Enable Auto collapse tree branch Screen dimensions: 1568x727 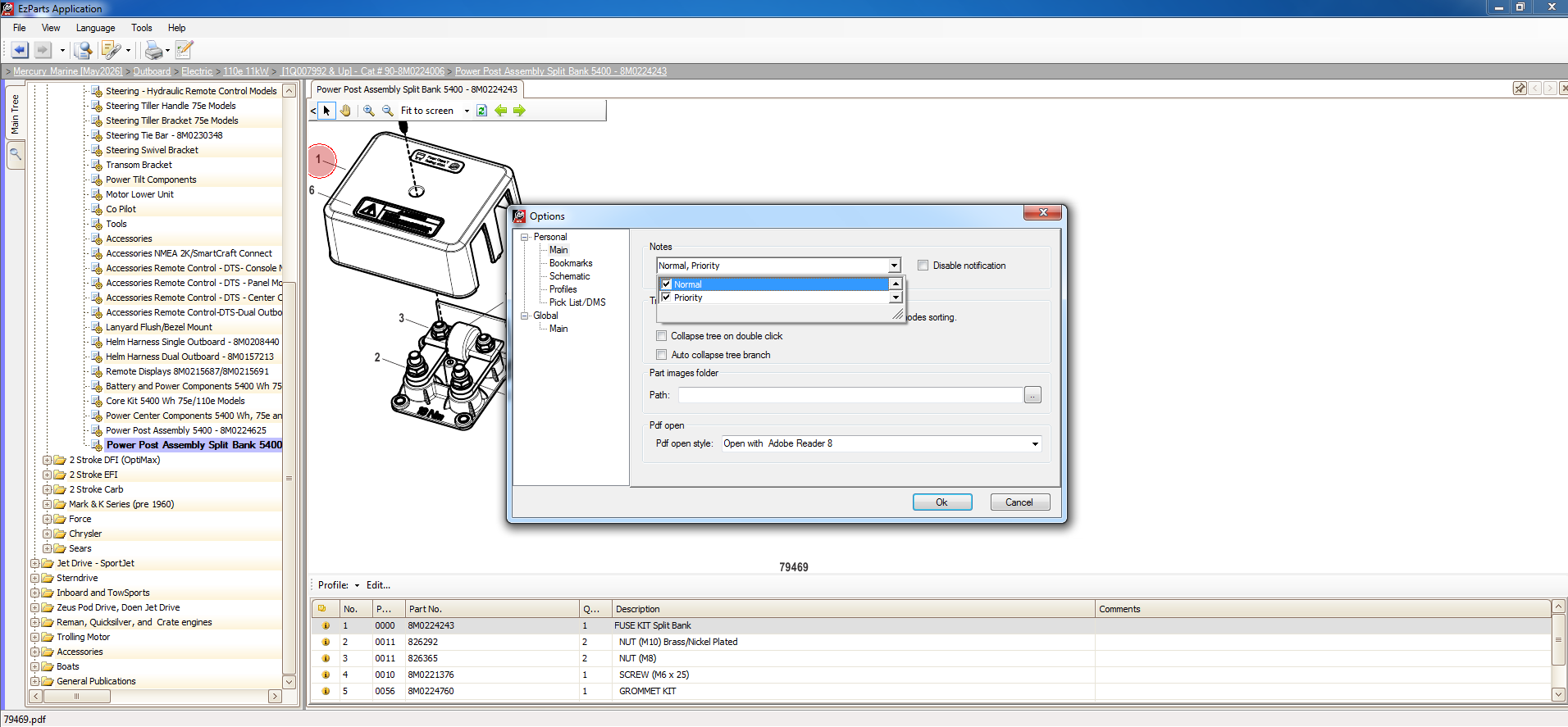[x=662, y=355]
